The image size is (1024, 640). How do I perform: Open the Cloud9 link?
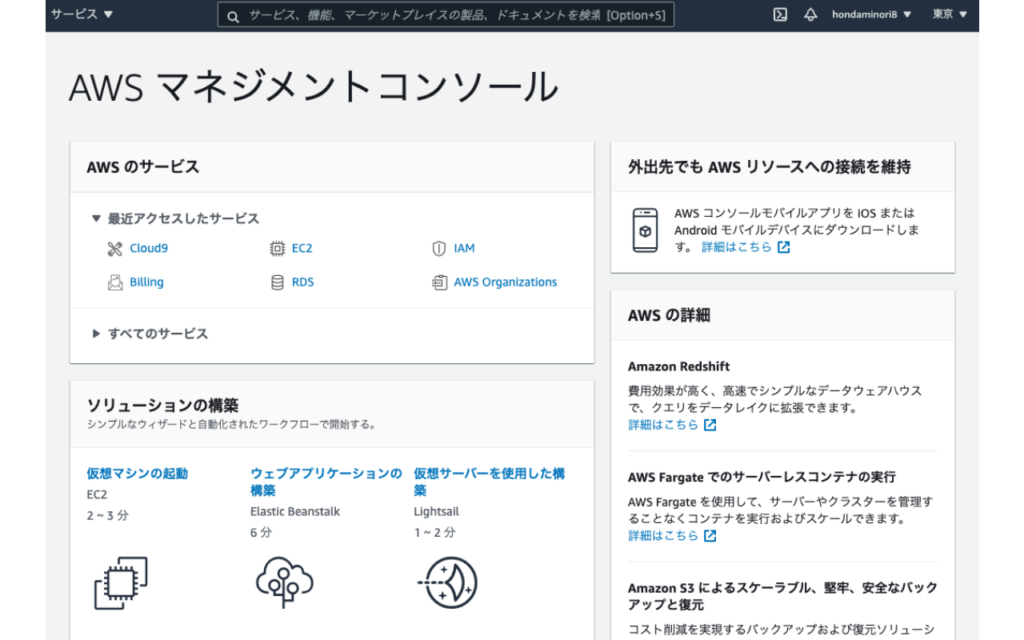click(x=148, y=248)
